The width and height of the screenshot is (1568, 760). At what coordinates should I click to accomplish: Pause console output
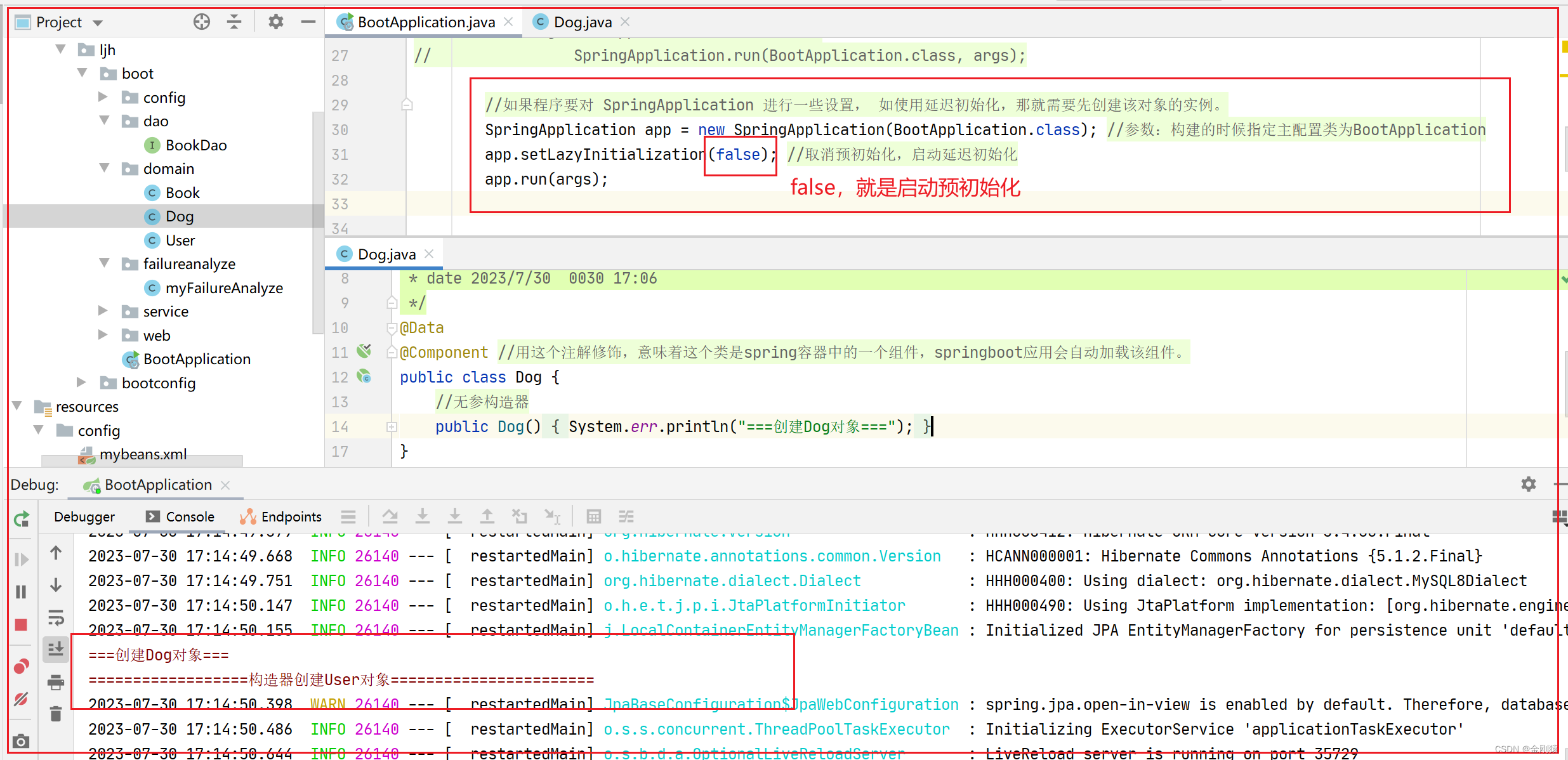21,592
